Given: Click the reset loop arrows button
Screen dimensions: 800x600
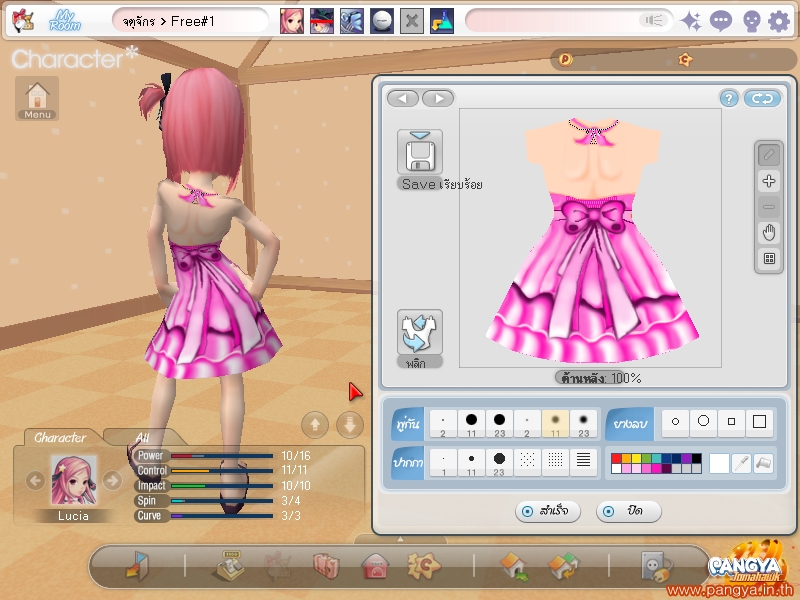Looking at the screenshot, I should click(762, 98).
